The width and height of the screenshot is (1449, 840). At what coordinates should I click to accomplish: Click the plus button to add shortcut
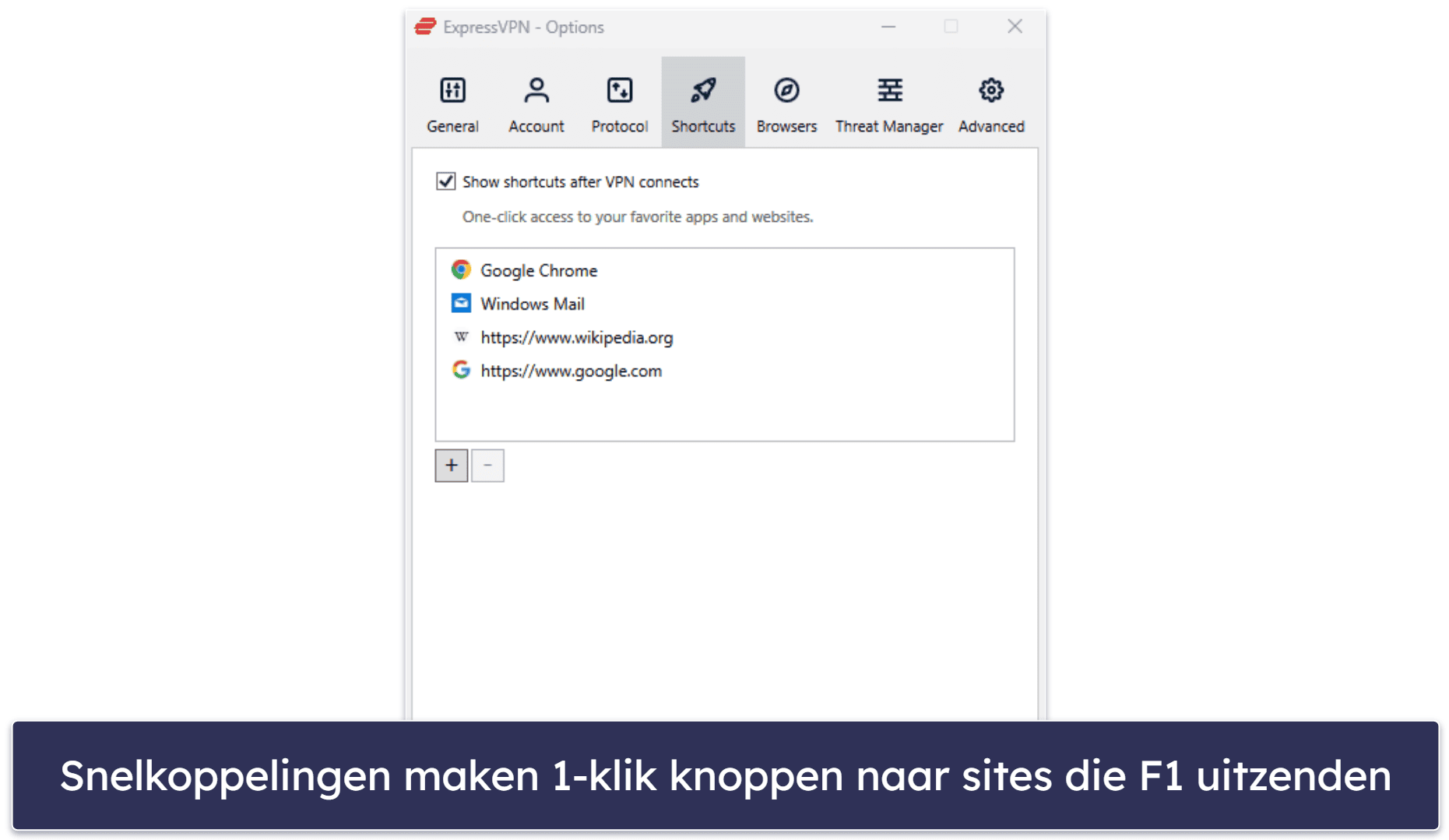452,466
